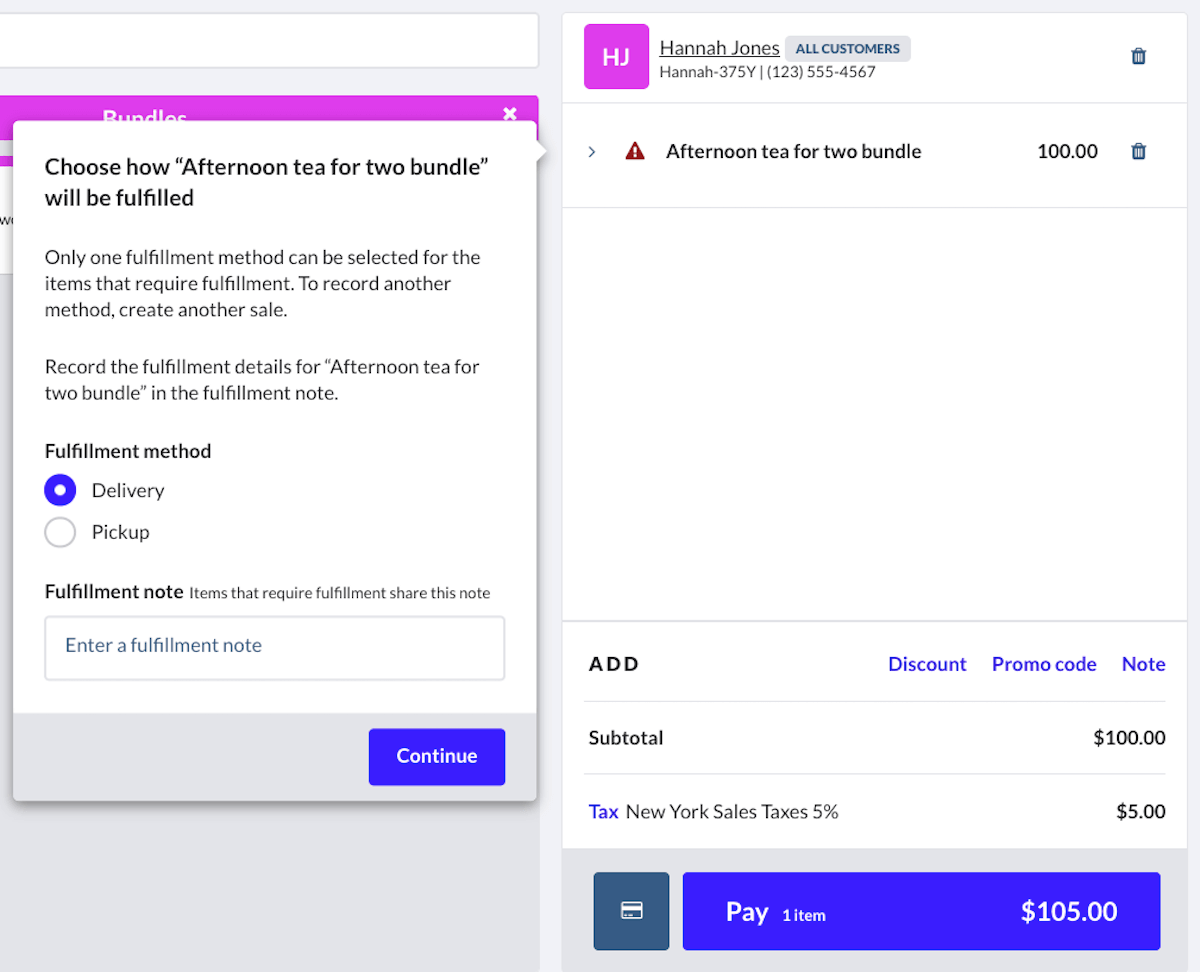Click the fulfillment note input field
This screenshot has height=972, width=1200.
(x=275, y=646)
